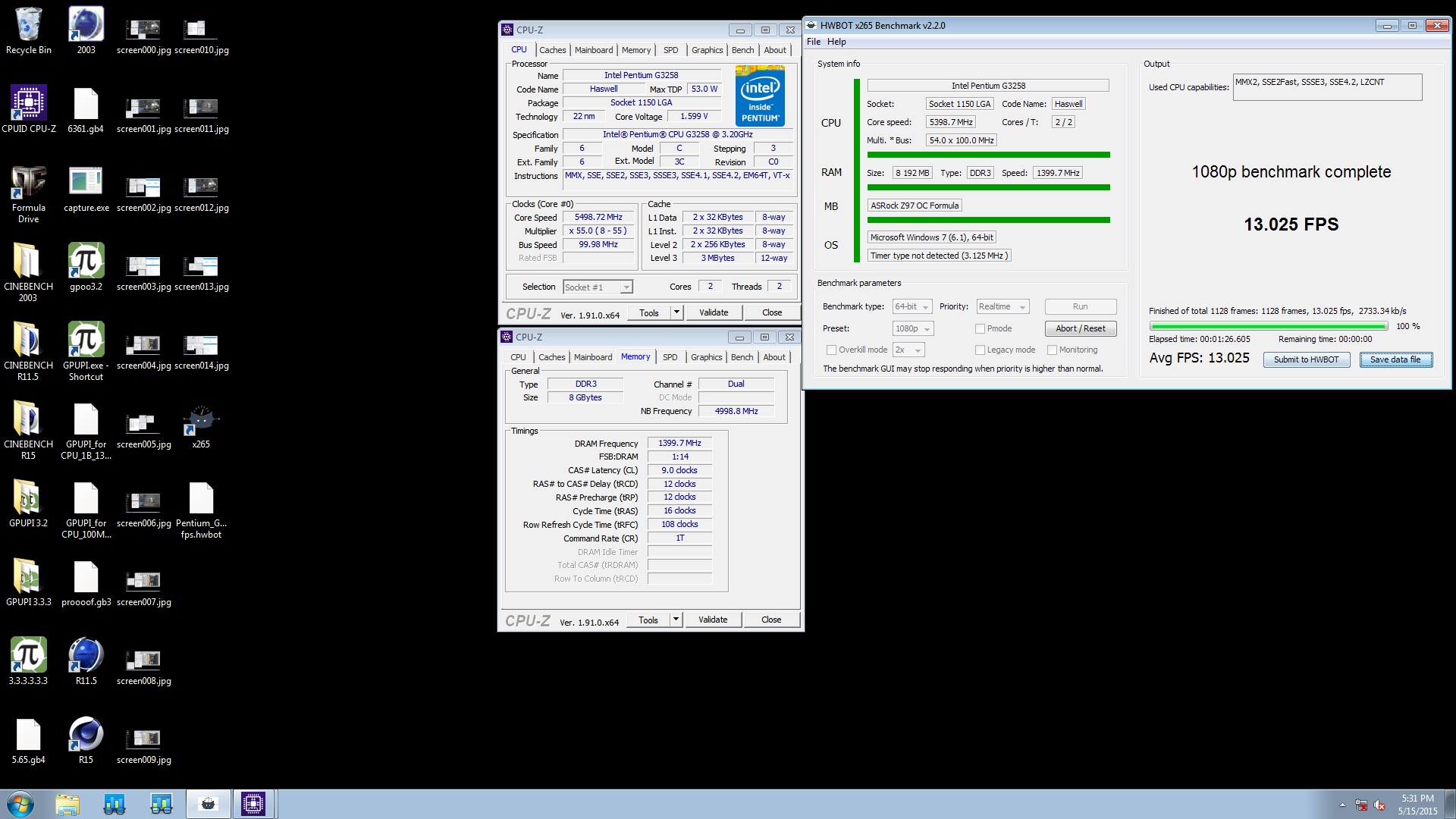The height and width of the screenshot is (819, 1456).
Task: Click the Abort / Reset button
Action: (x=1081, y=328)
